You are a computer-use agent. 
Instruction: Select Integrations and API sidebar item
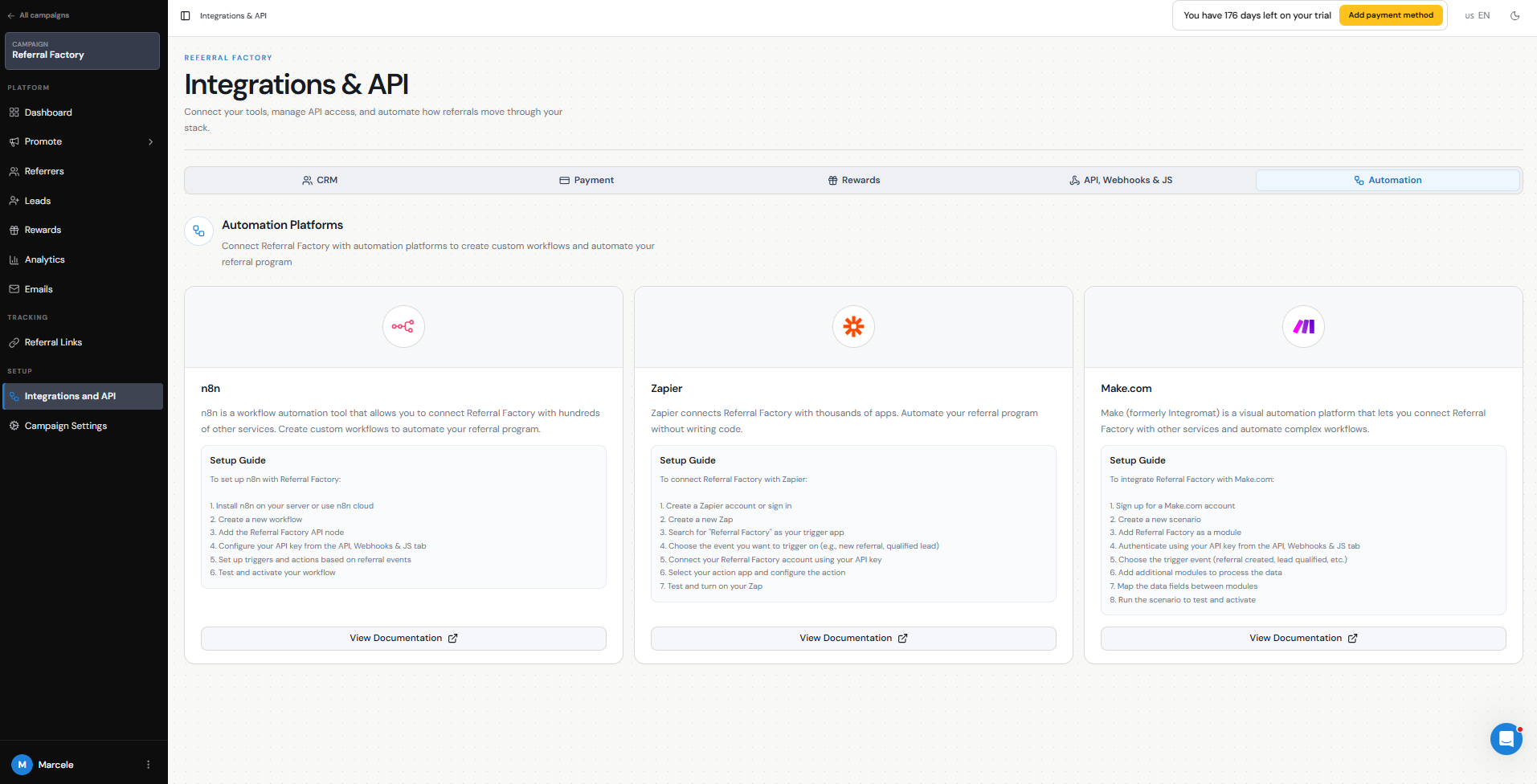point(82,396)
